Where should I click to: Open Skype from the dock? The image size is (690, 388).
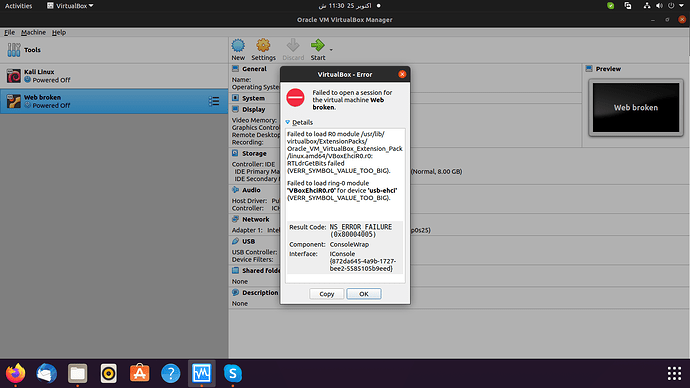tap(233, 373)
